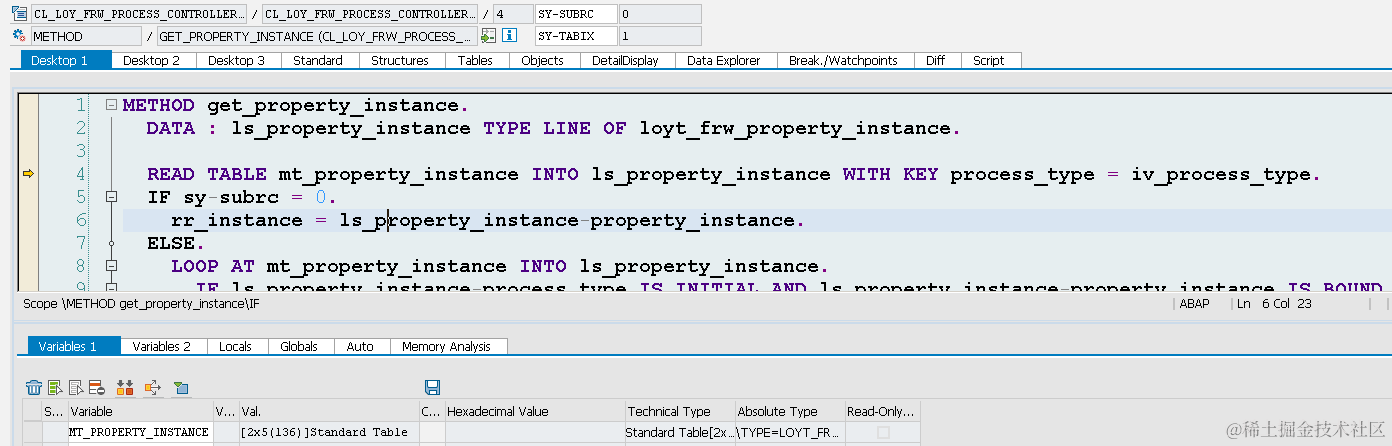Click the Ln 6 Col 23 position indicator
Screen dimensions: 1392x446
point(1274,304)
